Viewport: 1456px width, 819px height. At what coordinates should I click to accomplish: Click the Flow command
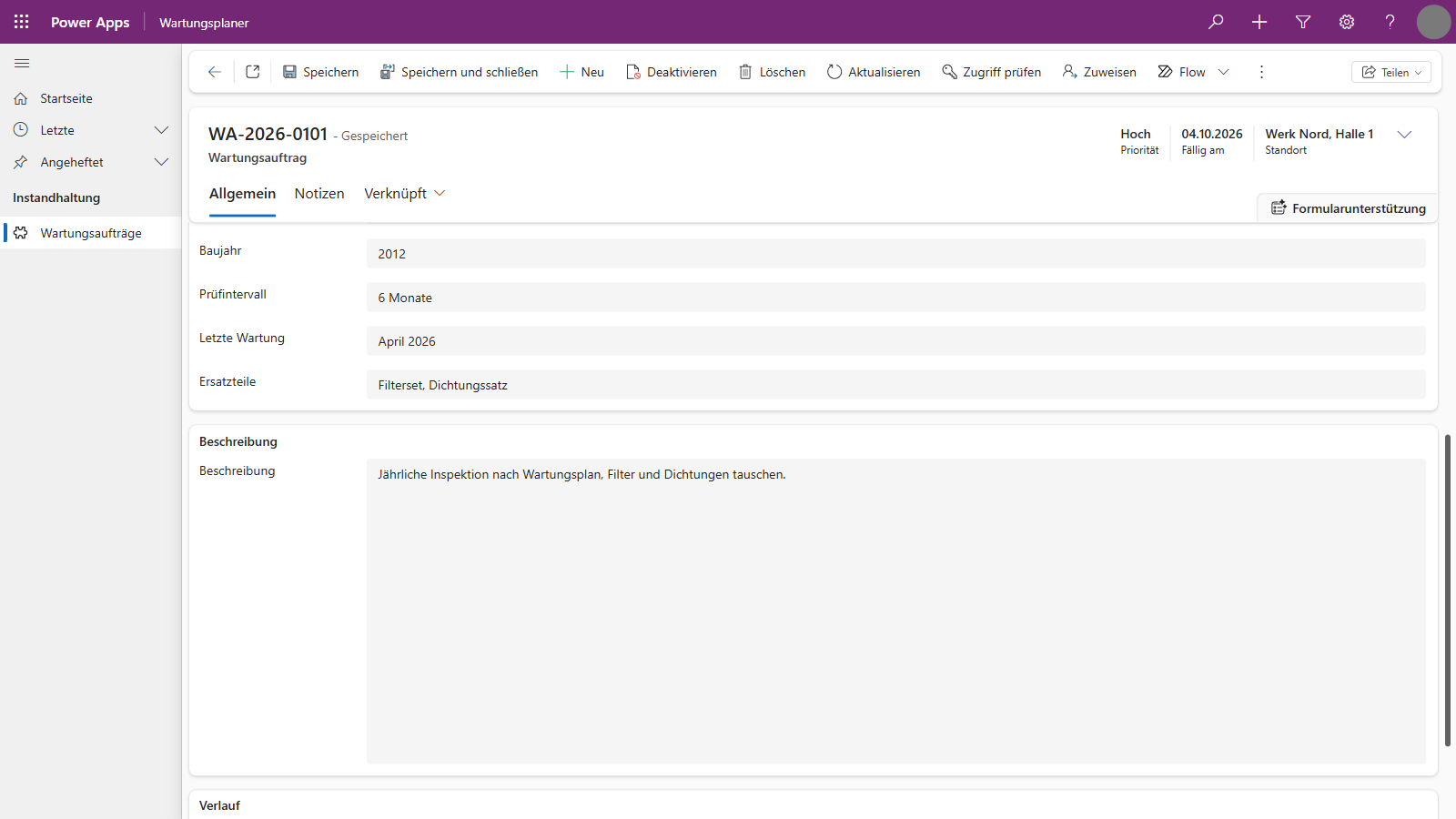(1181, 72)
